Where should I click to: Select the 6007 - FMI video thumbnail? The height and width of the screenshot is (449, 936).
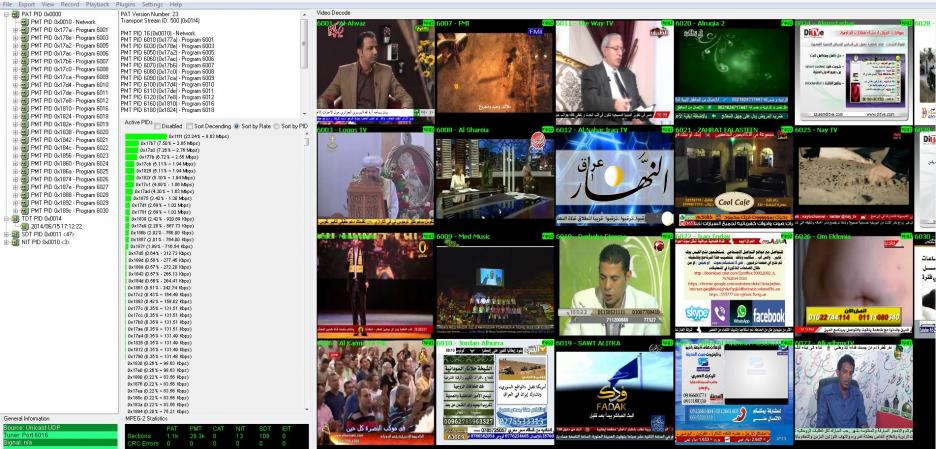(x=495, y=72)
